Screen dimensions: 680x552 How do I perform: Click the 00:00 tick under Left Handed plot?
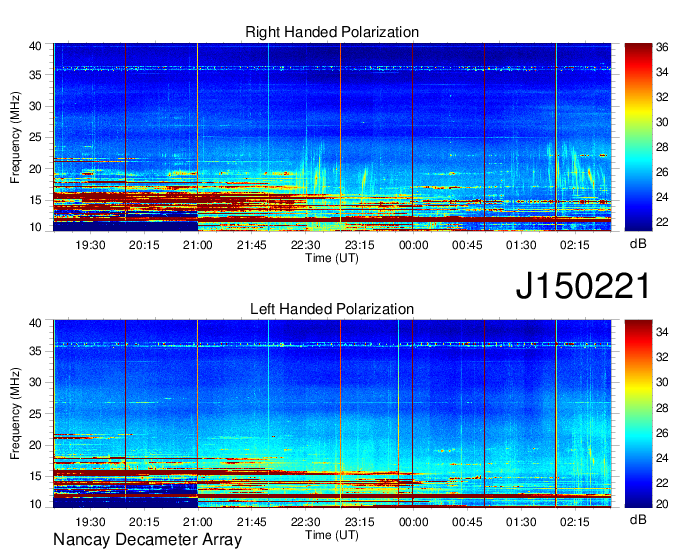tap(413, 522)
